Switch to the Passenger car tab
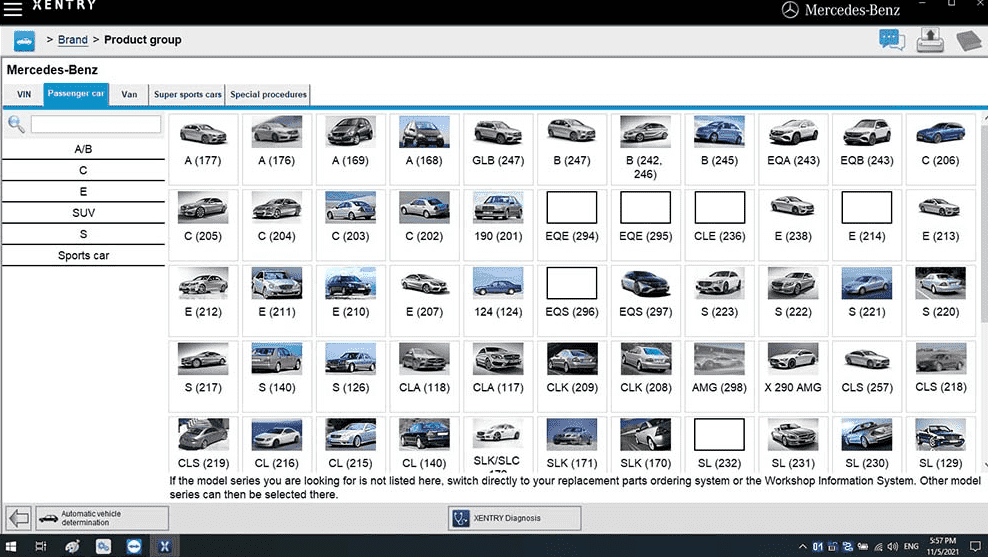The height and width of the screenshot is (557, 988). pos(76,94)
